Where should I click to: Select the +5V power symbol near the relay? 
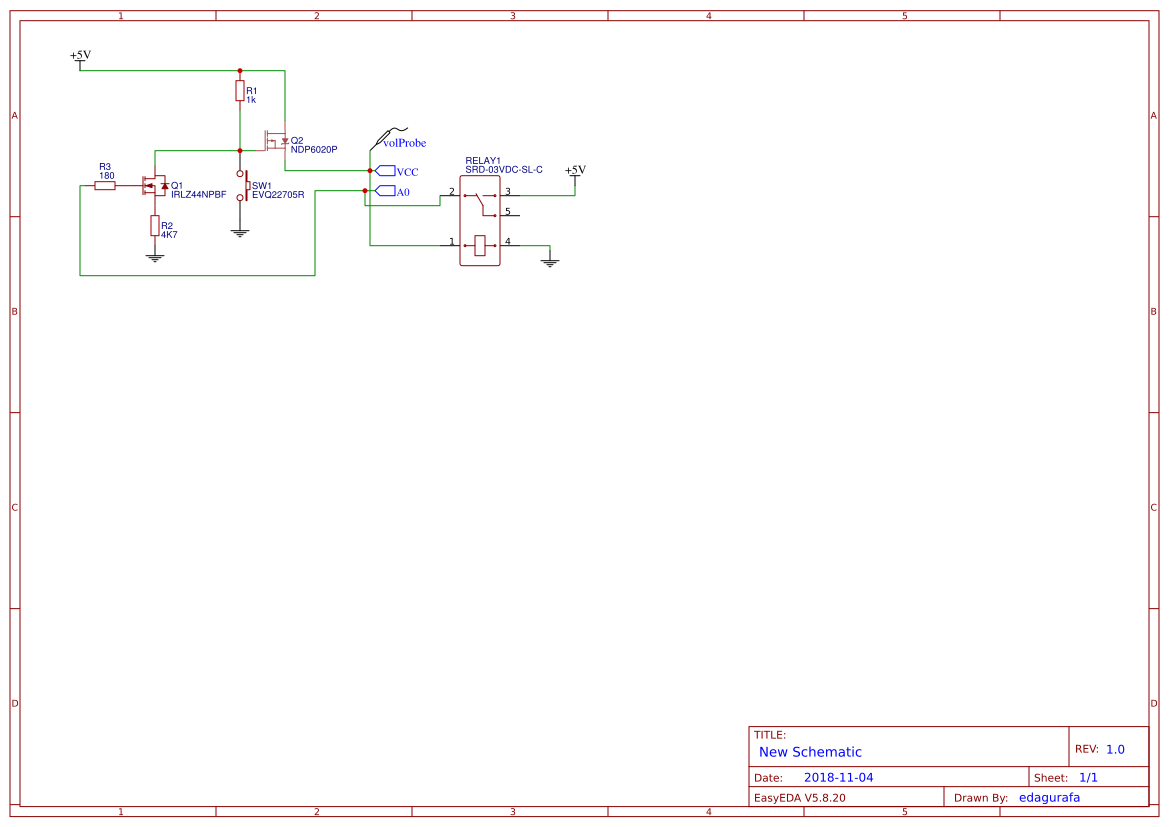point(575,172)
